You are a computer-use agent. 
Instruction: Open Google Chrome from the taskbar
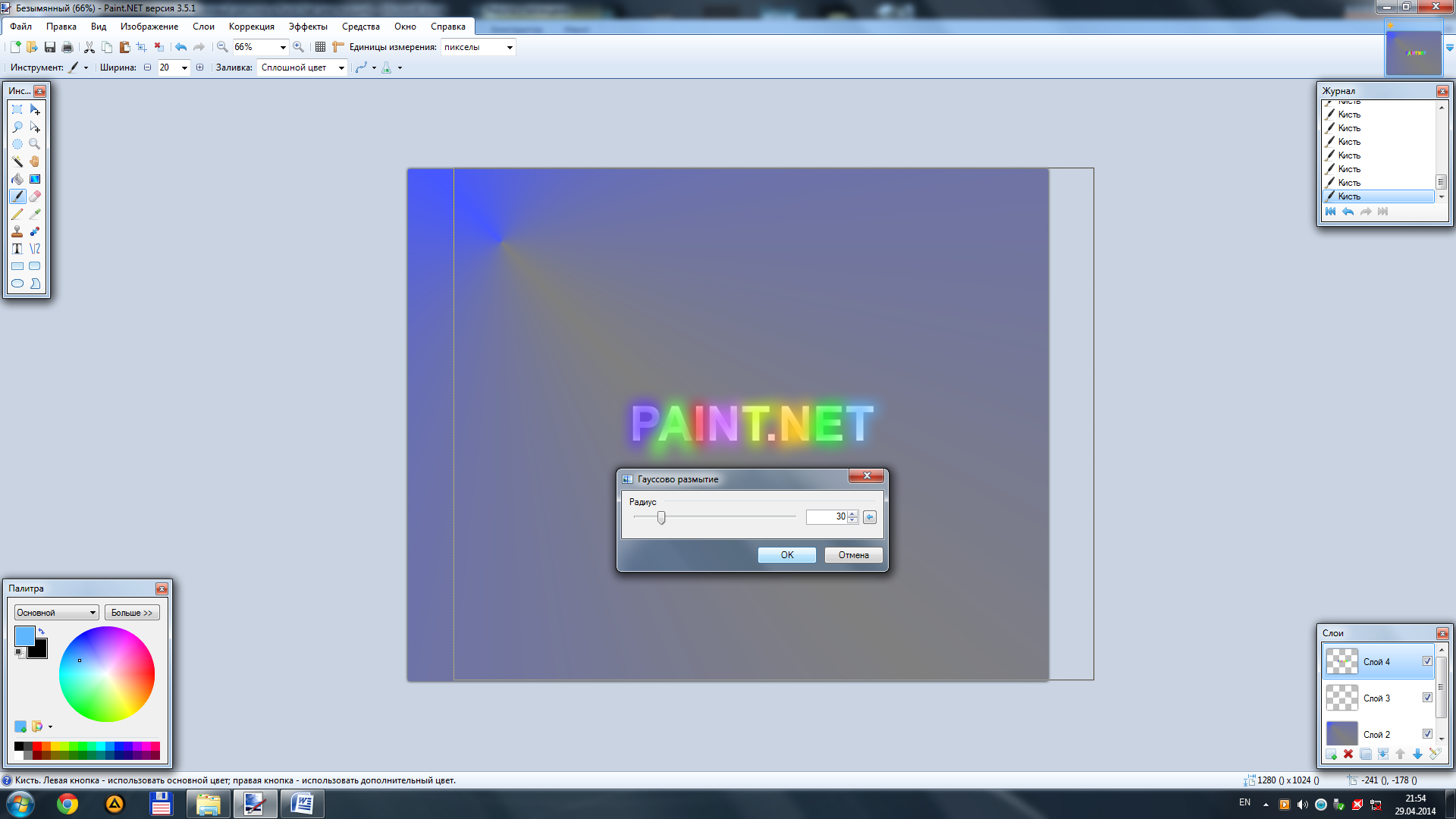67,804
